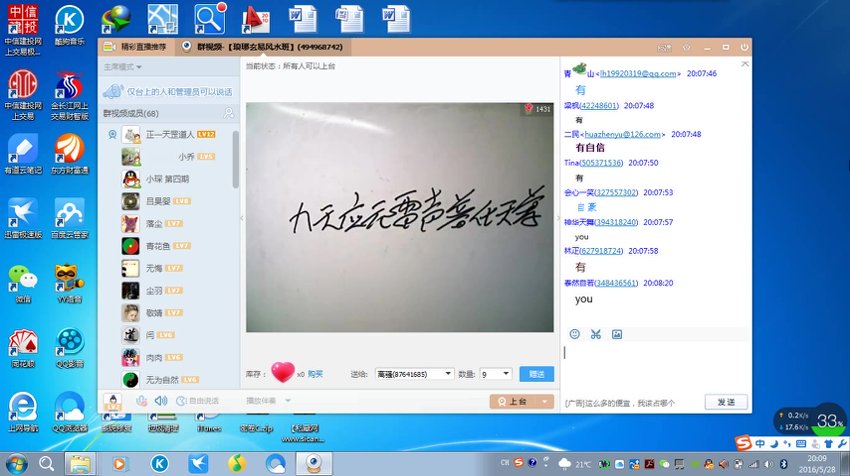Click the member list scrollbar

235,160
